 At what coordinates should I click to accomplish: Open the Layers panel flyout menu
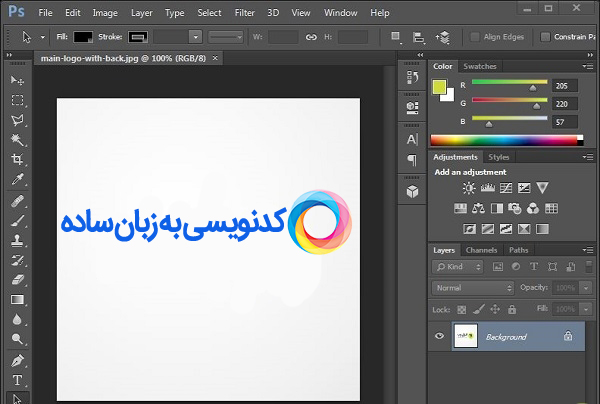point(588,250)
